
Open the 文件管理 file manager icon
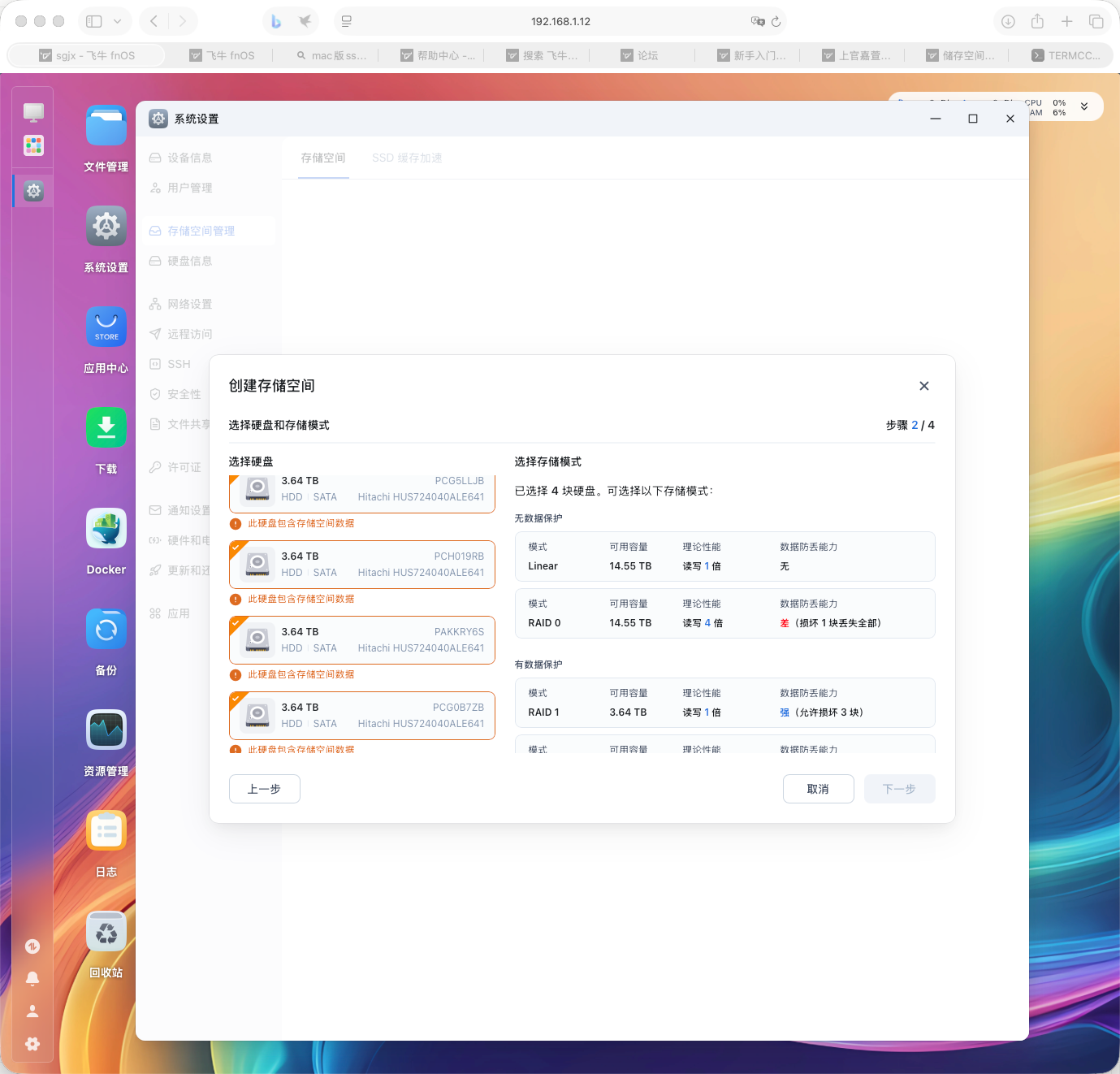click(106, 127)
